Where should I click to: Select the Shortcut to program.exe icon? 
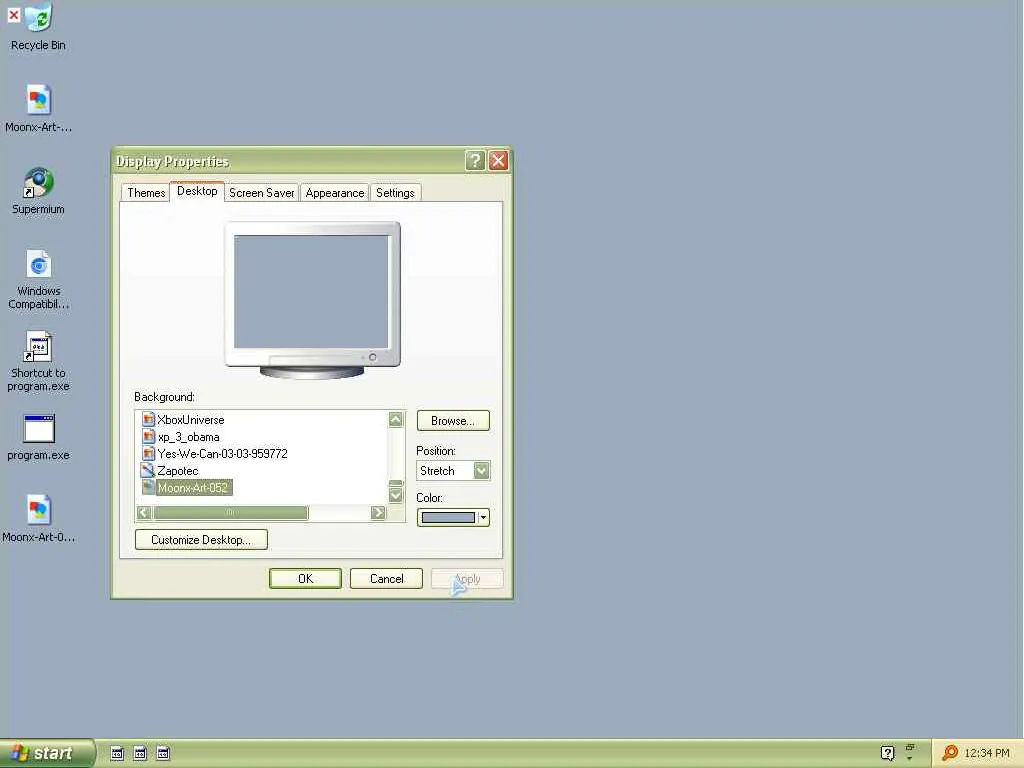[39, 361]
